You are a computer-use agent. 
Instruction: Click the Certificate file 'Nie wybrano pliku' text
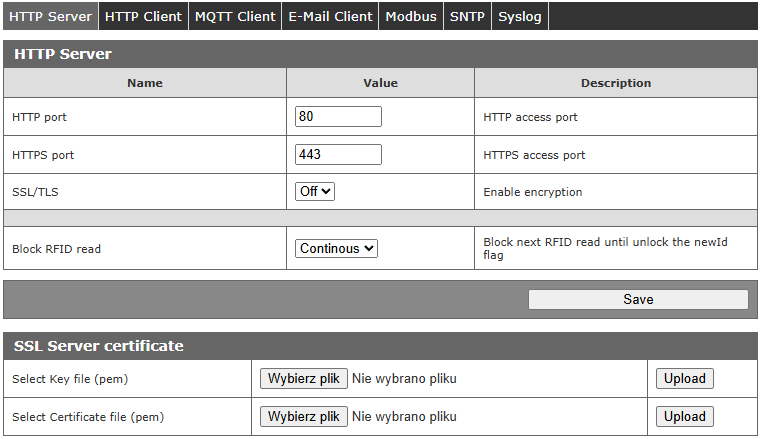click(x=404, y=417)
